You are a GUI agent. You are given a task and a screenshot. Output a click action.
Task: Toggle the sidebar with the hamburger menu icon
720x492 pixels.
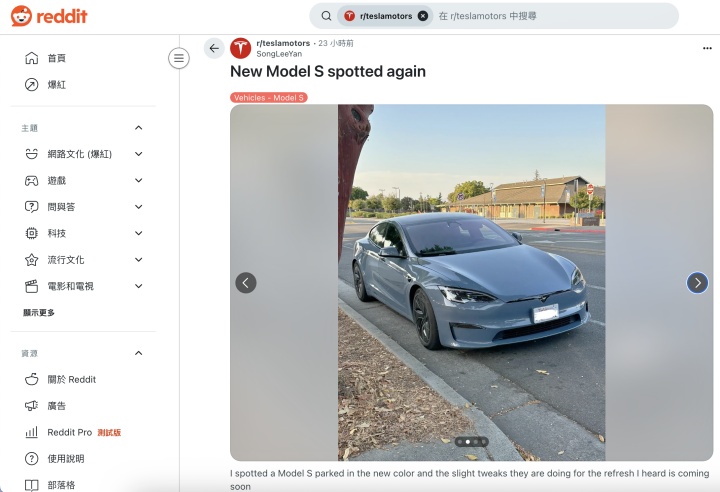pyautogui.click(x=179, y=58)
